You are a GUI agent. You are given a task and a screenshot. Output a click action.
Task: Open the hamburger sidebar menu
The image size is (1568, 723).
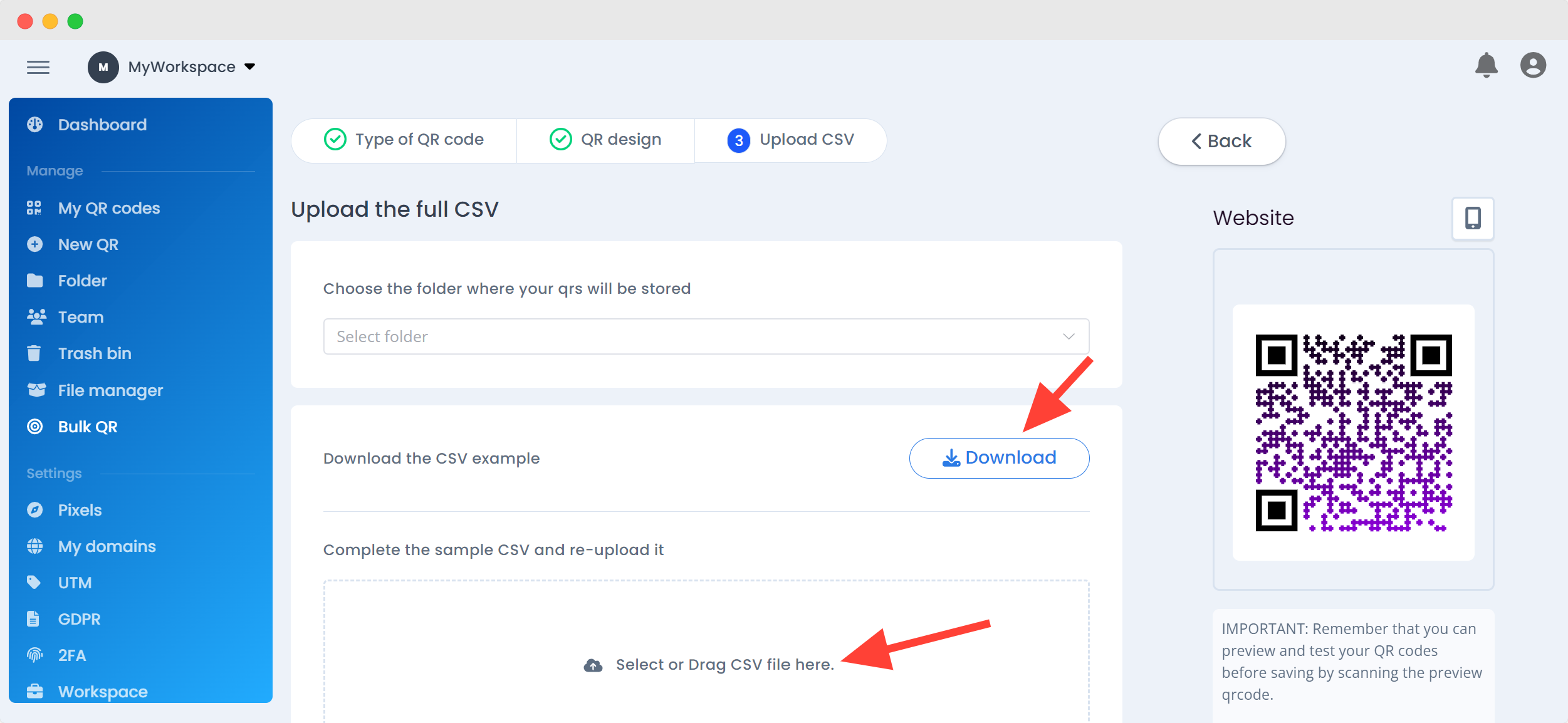(38, 67)
